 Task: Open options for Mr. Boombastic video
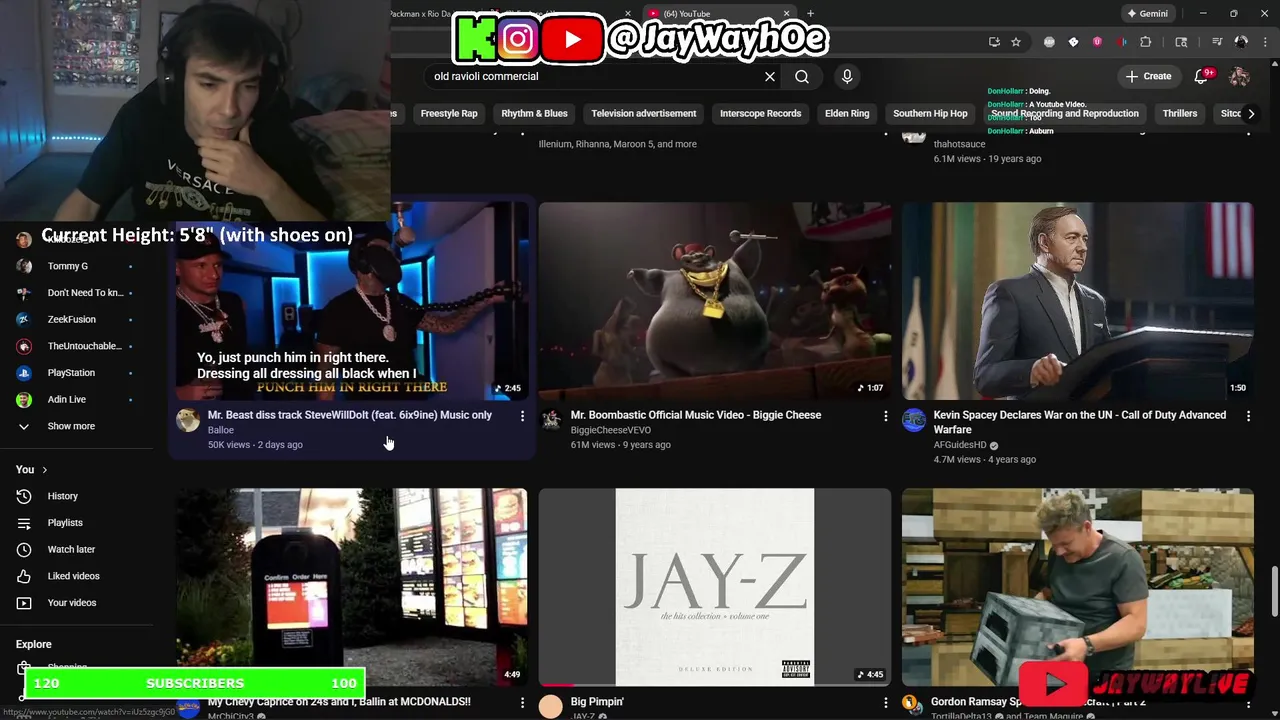pyautogui.click(x=885, y=416)
